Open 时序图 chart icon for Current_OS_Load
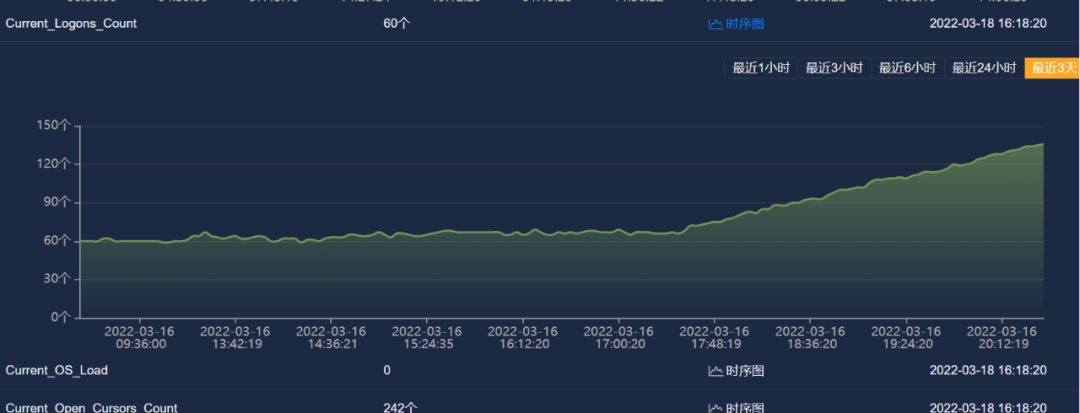Viewport: 1080px width, 413px height. tap(736, 371)
